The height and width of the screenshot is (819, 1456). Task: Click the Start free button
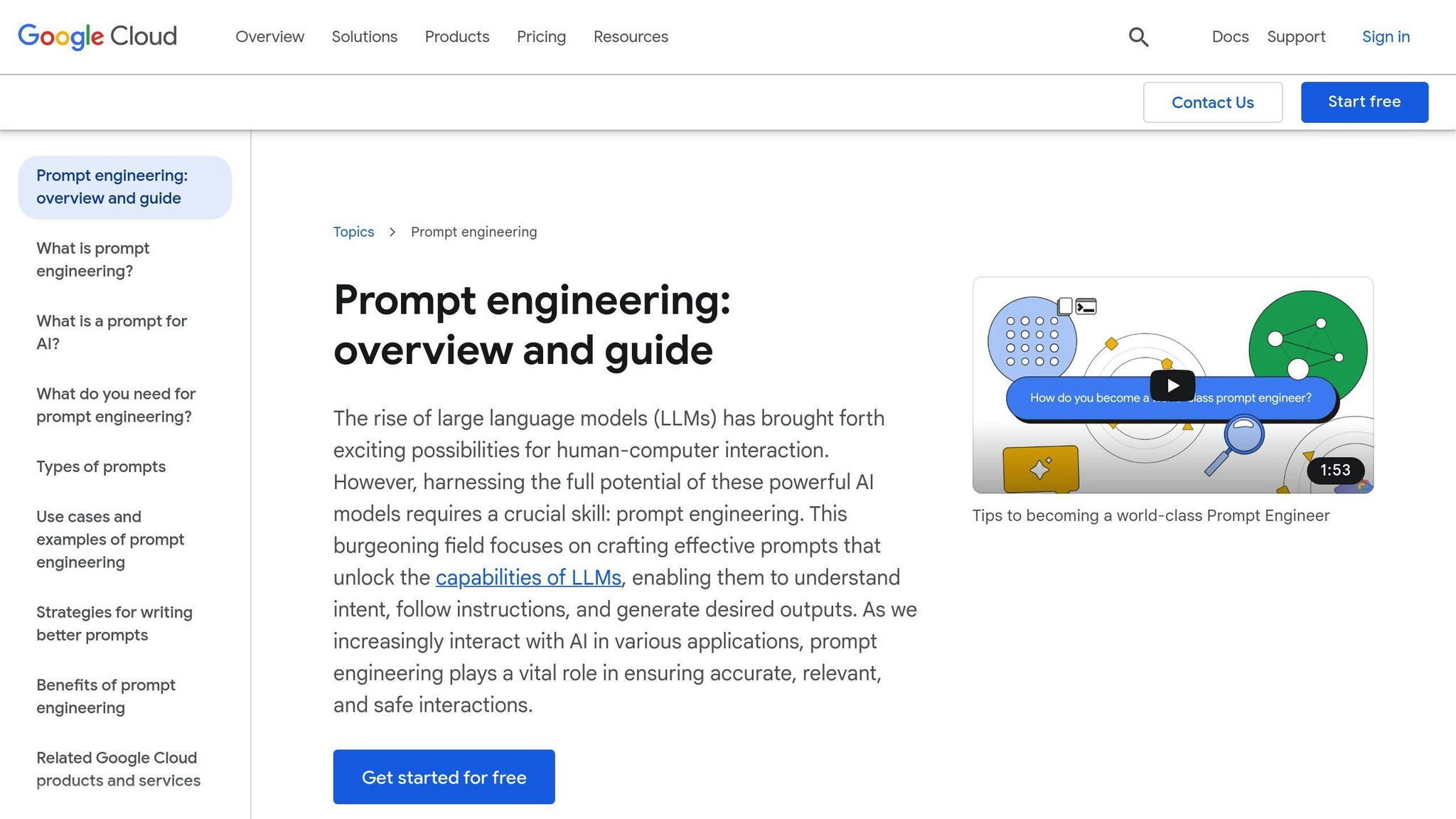click(x=1364, y=102)
